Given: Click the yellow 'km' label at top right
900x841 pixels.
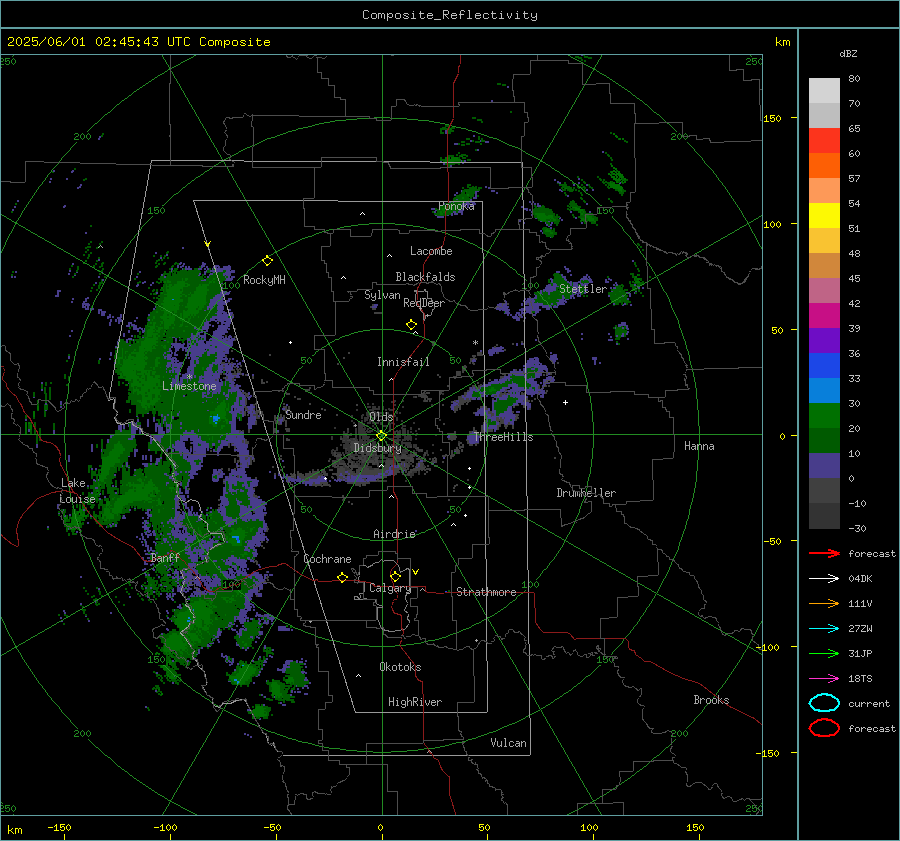Looking at the screenshot, I should coord(782,42).
